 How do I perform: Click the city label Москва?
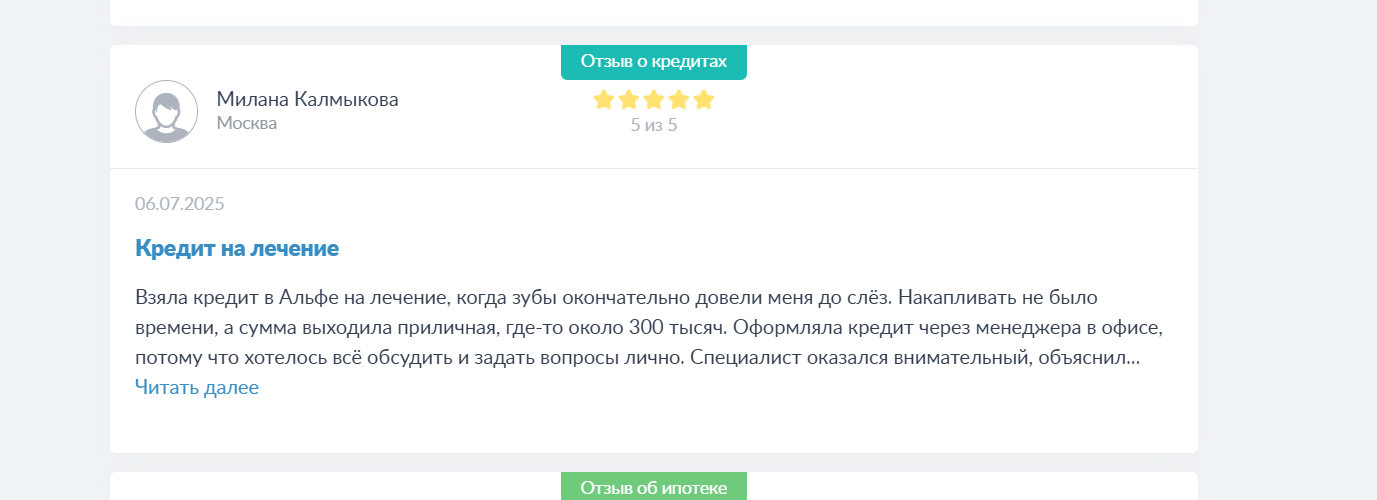pyautogui.click(x=247, y=123)
